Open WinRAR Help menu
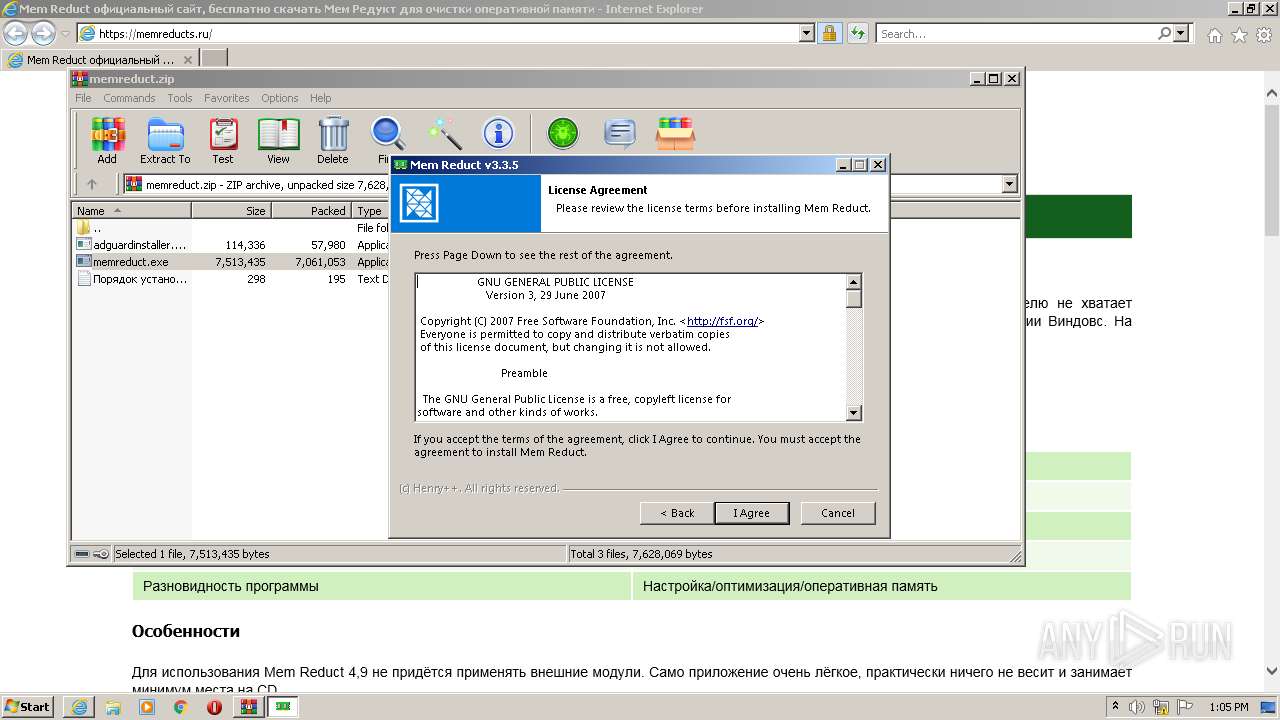Viewport: 1280px width, 720px height. click(x=320, y=98)
